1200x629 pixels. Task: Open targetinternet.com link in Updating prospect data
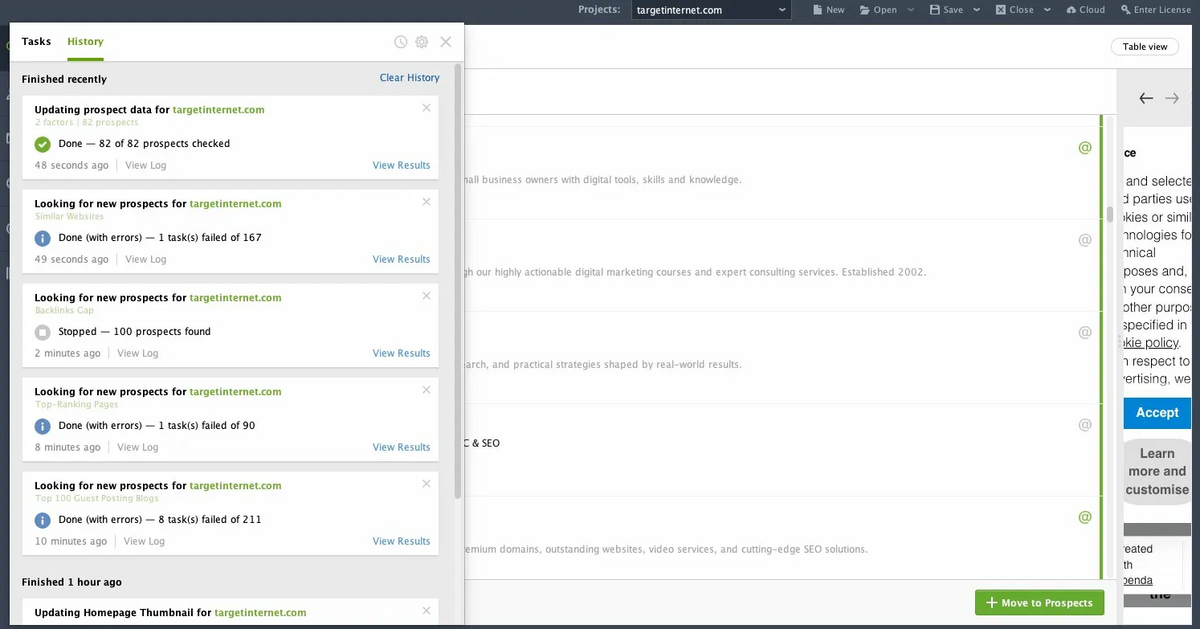coord(218,109)
